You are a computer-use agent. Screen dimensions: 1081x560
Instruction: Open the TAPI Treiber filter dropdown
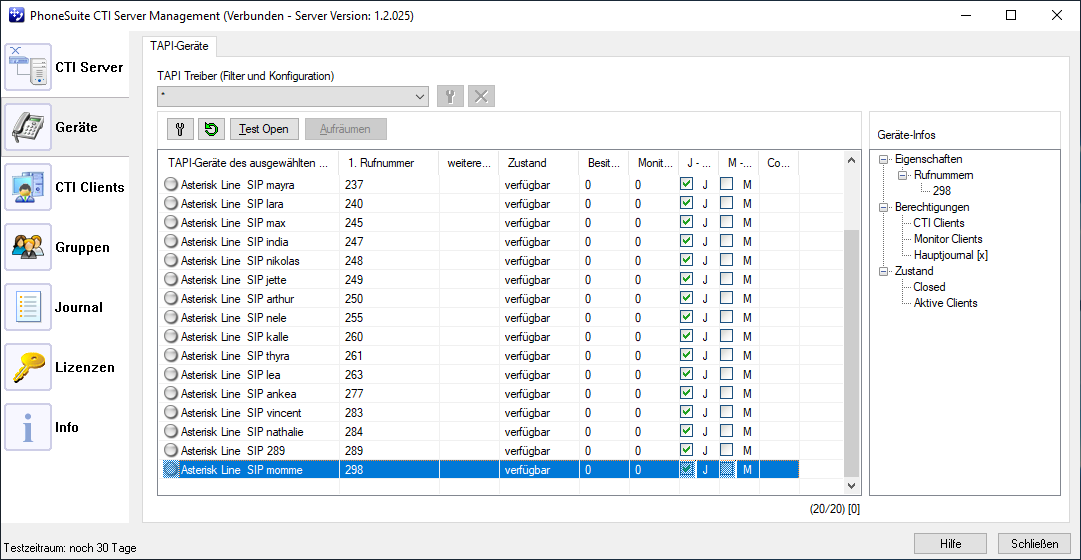tap(420, 96)
